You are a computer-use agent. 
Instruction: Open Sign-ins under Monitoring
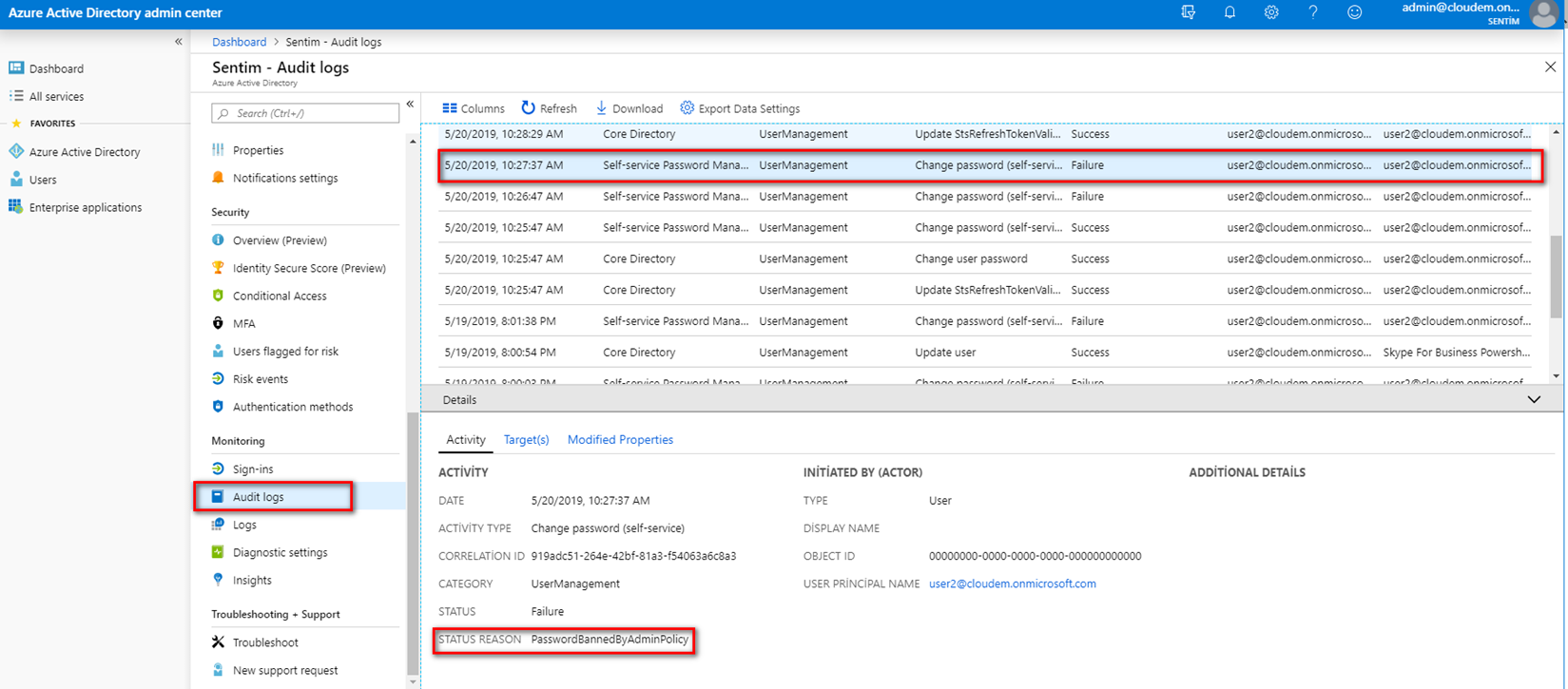click(x=253, y=469)
